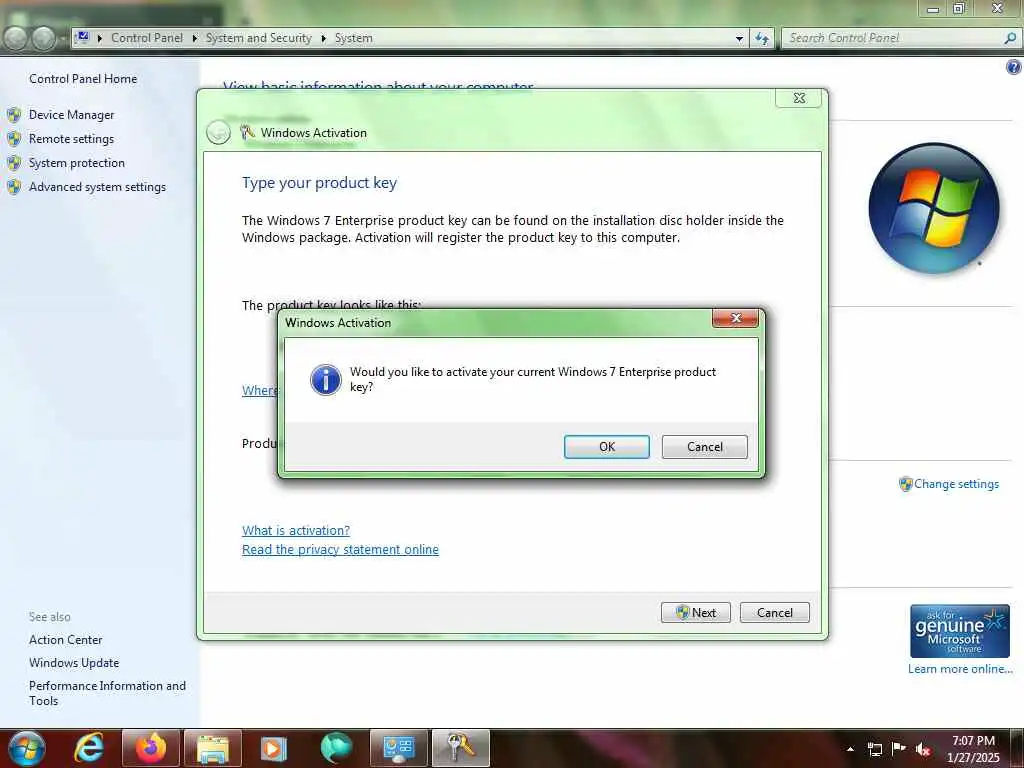This screenshot has width=1024, height=768.
Task: Click the shield icon beside Device Manager
Action: (14, 115)
